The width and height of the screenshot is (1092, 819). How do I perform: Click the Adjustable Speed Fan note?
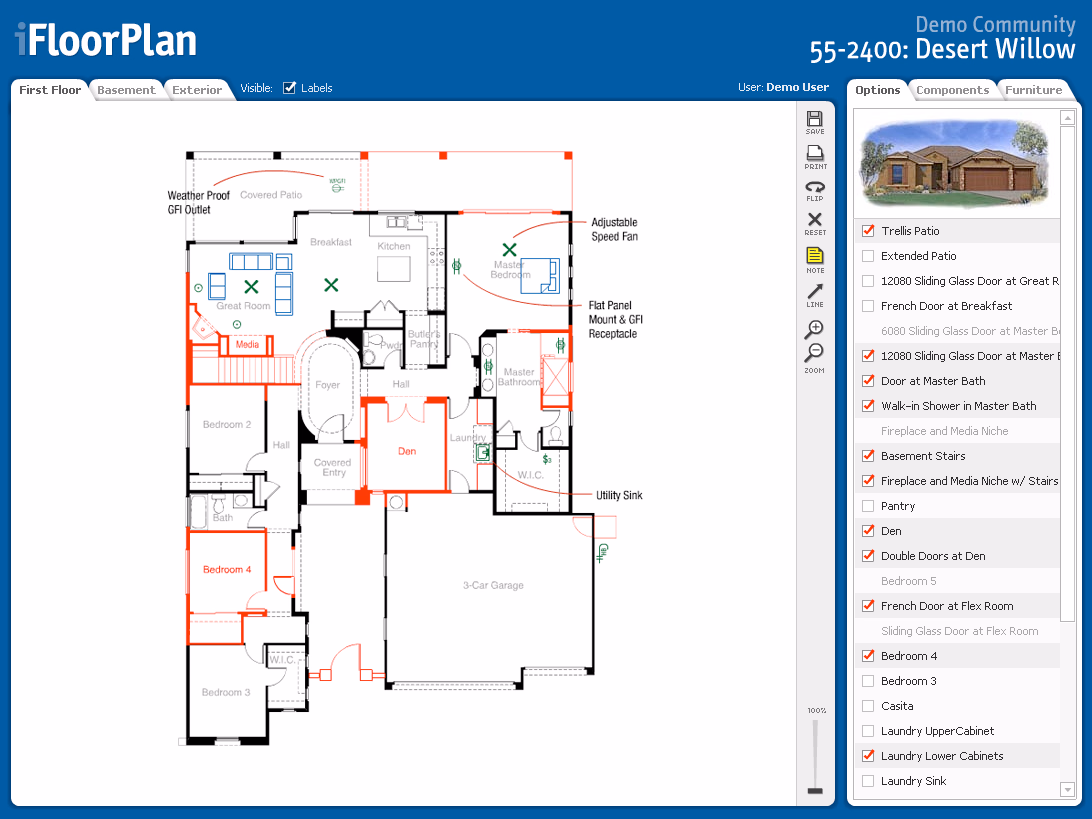(614, 229)
